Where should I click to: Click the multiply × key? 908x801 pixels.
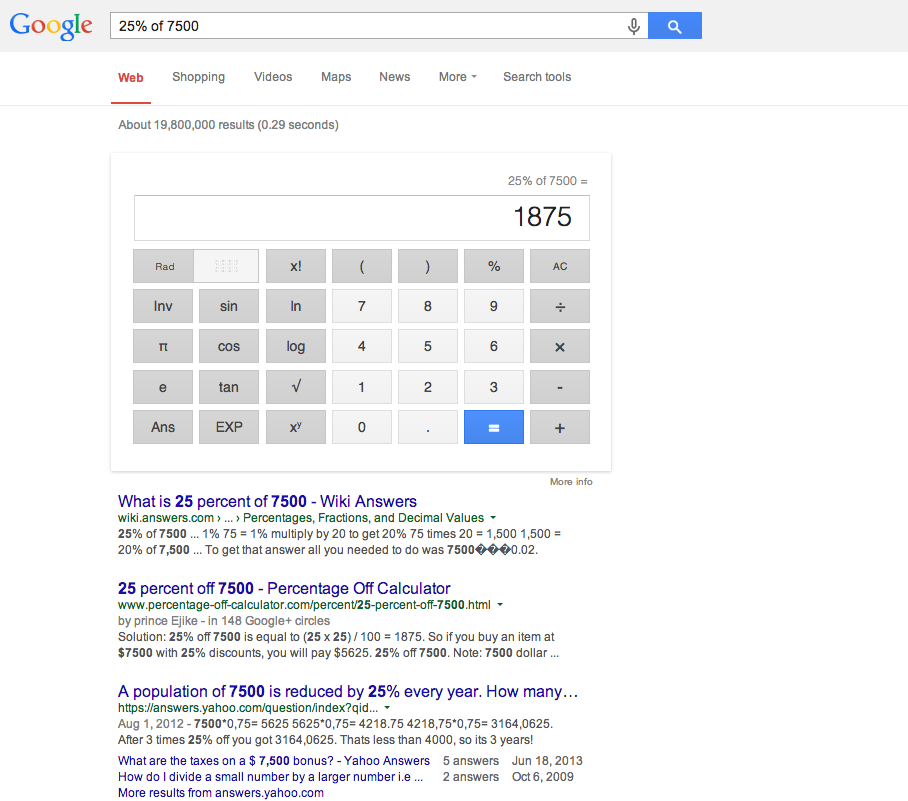pyautogui.click(x=560, y=346)
